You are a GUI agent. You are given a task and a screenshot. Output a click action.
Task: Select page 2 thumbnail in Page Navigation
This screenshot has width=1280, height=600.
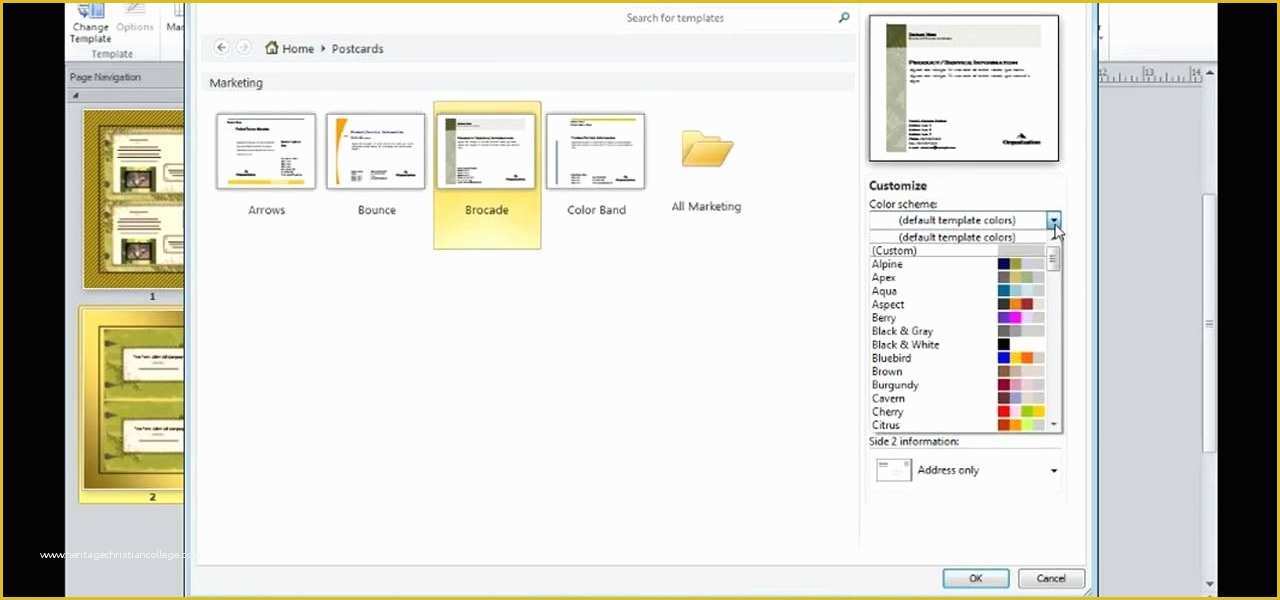tap(134, 404)
